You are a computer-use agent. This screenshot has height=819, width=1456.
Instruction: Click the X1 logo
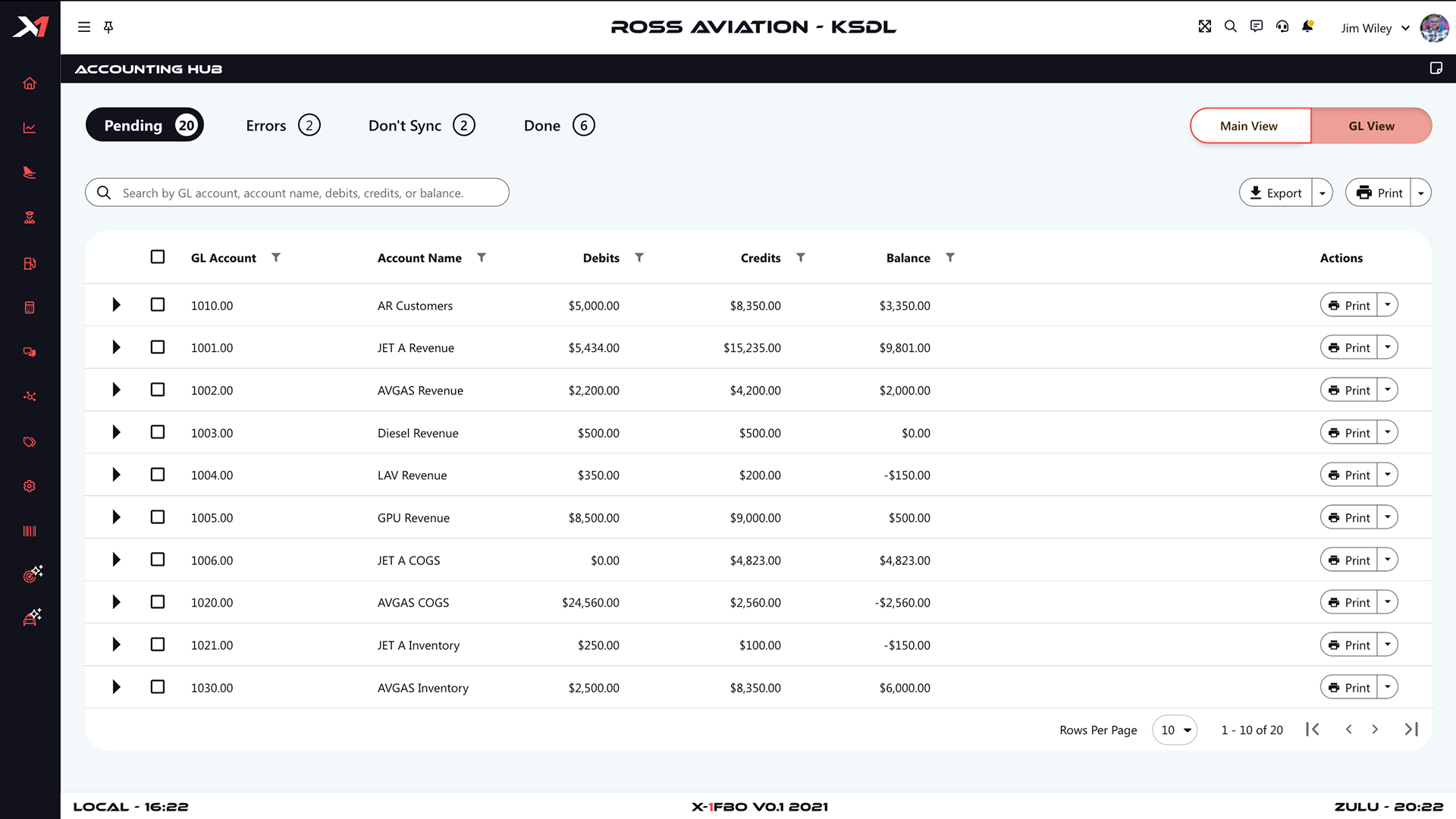click(x=30, y=27)
